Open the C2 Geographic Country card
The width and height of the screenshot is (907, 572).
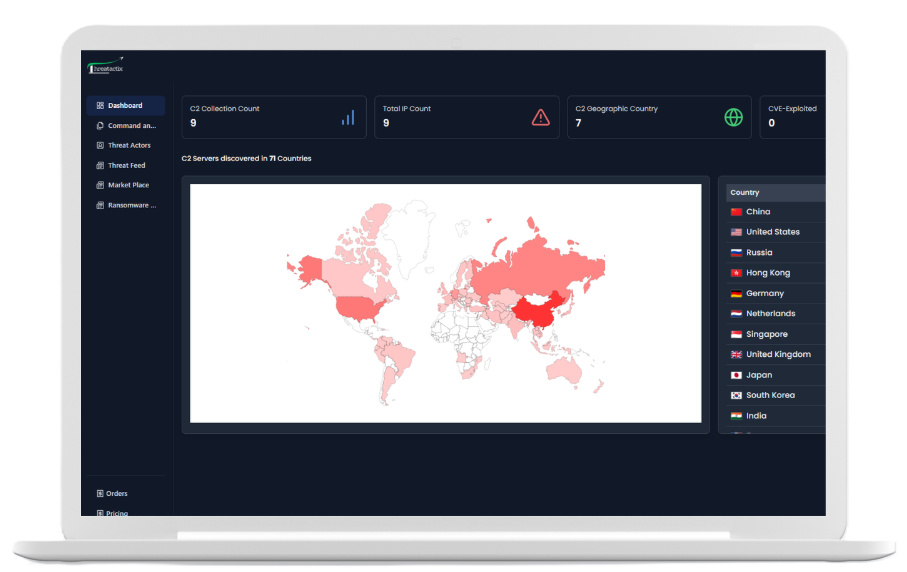pyautogui.click(x=659, y=117)
